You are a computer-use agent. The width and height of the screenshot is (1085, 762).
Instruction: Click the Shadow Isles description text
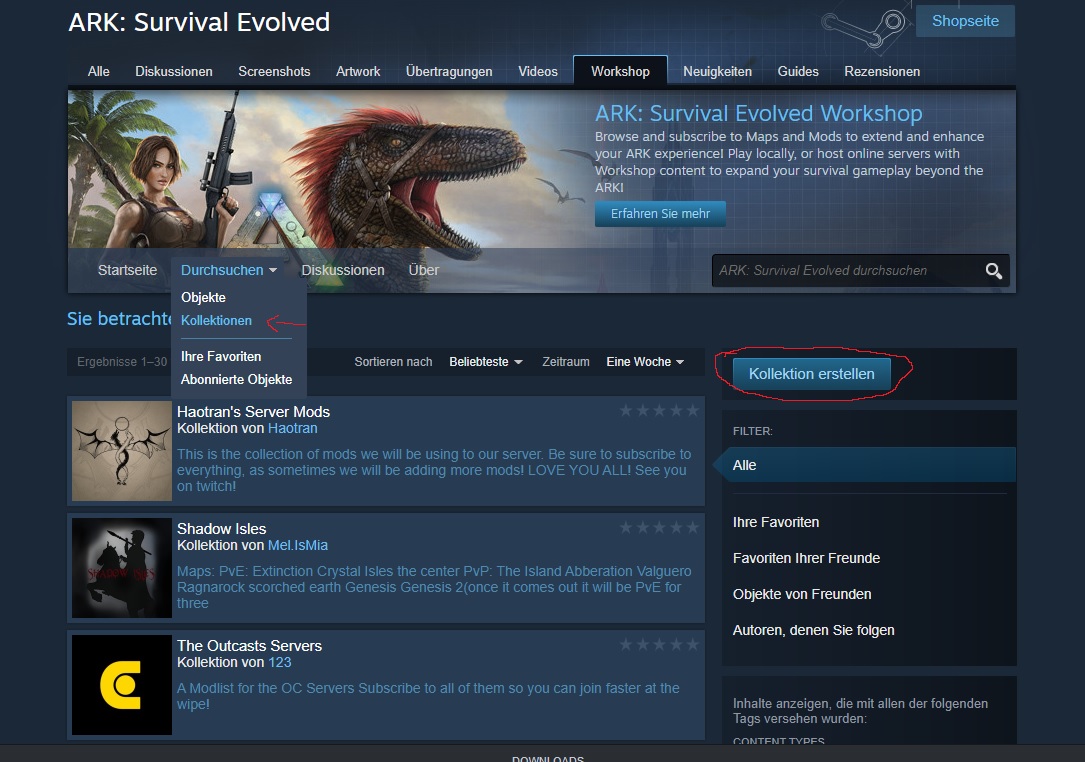[434, 587]
